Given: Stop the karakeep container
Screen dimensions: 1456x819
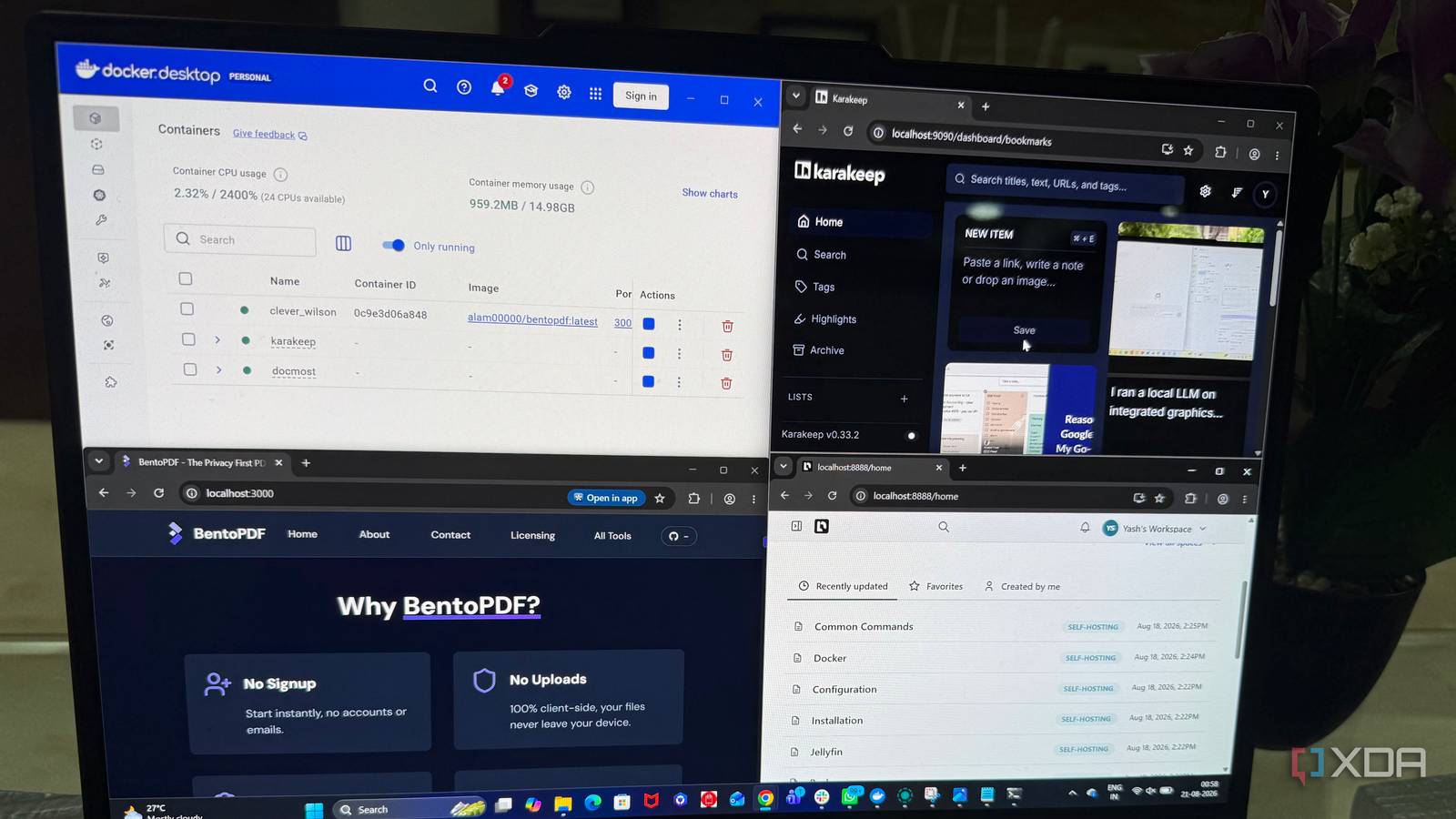Looking at the screenshot, I should 648,353.
